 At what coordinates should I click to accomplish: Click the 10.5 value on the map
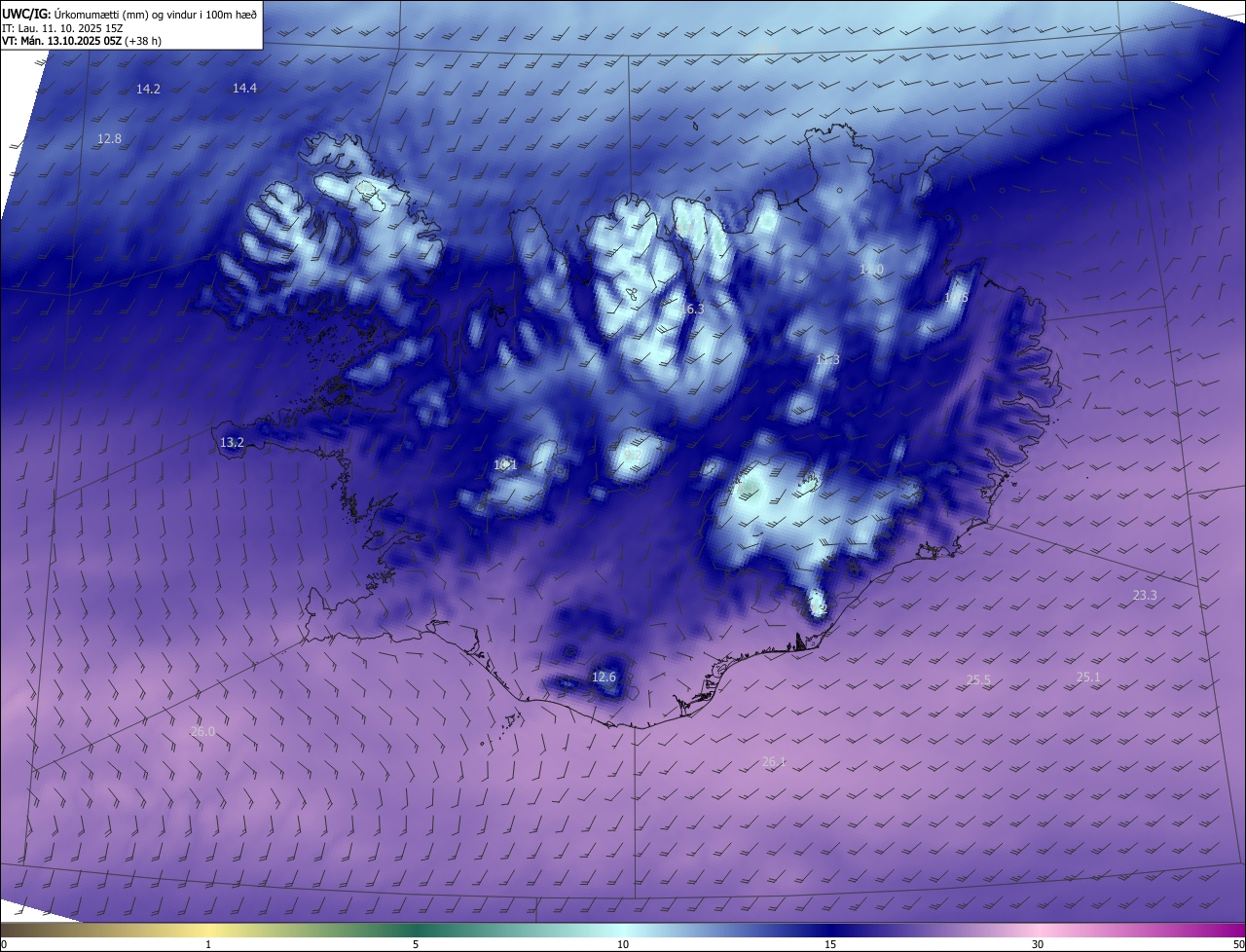956,297
